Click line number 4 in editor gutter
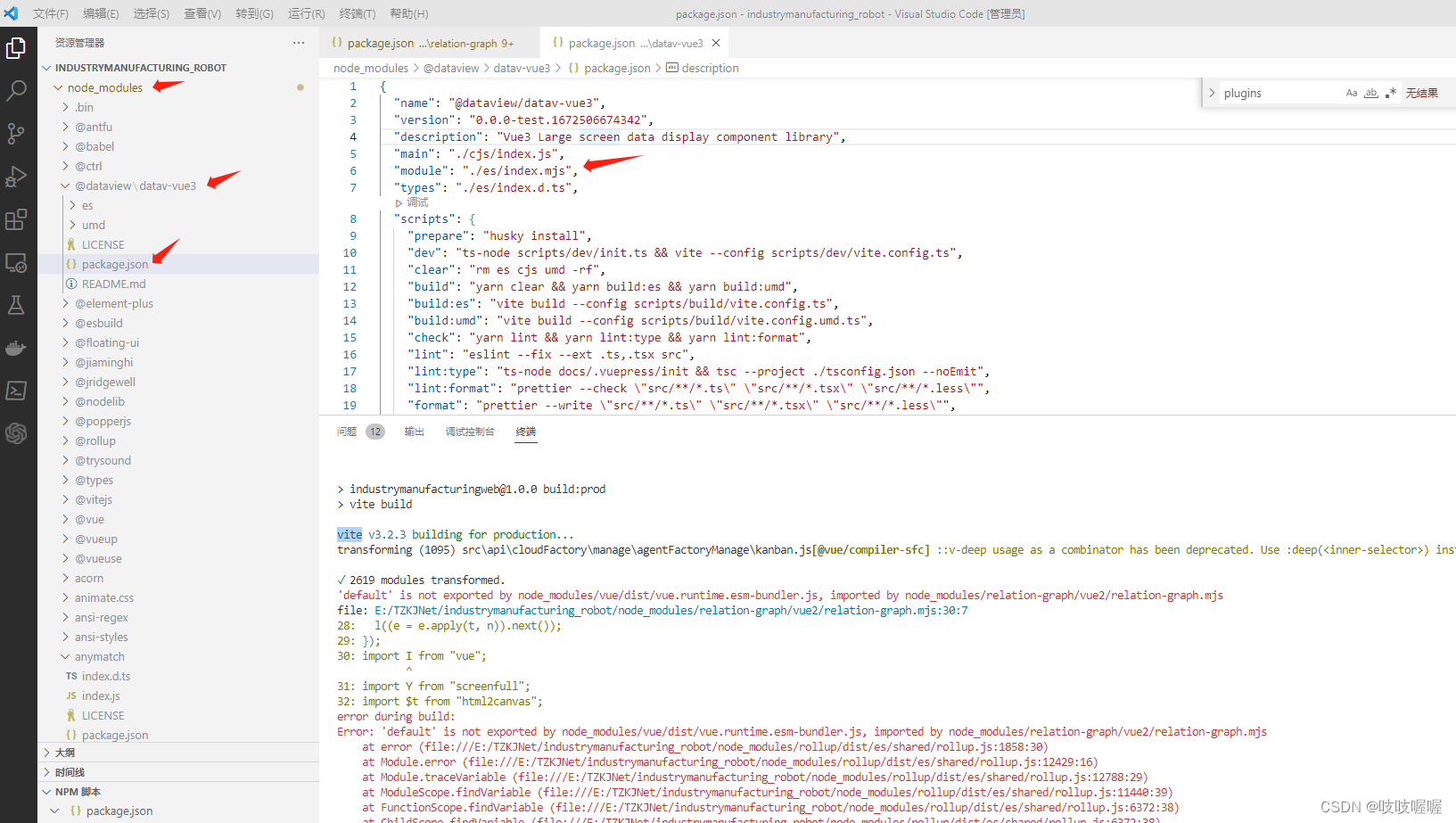Image resolution: width=1456 pixels, height=823 pixels. tap(353, 137)
